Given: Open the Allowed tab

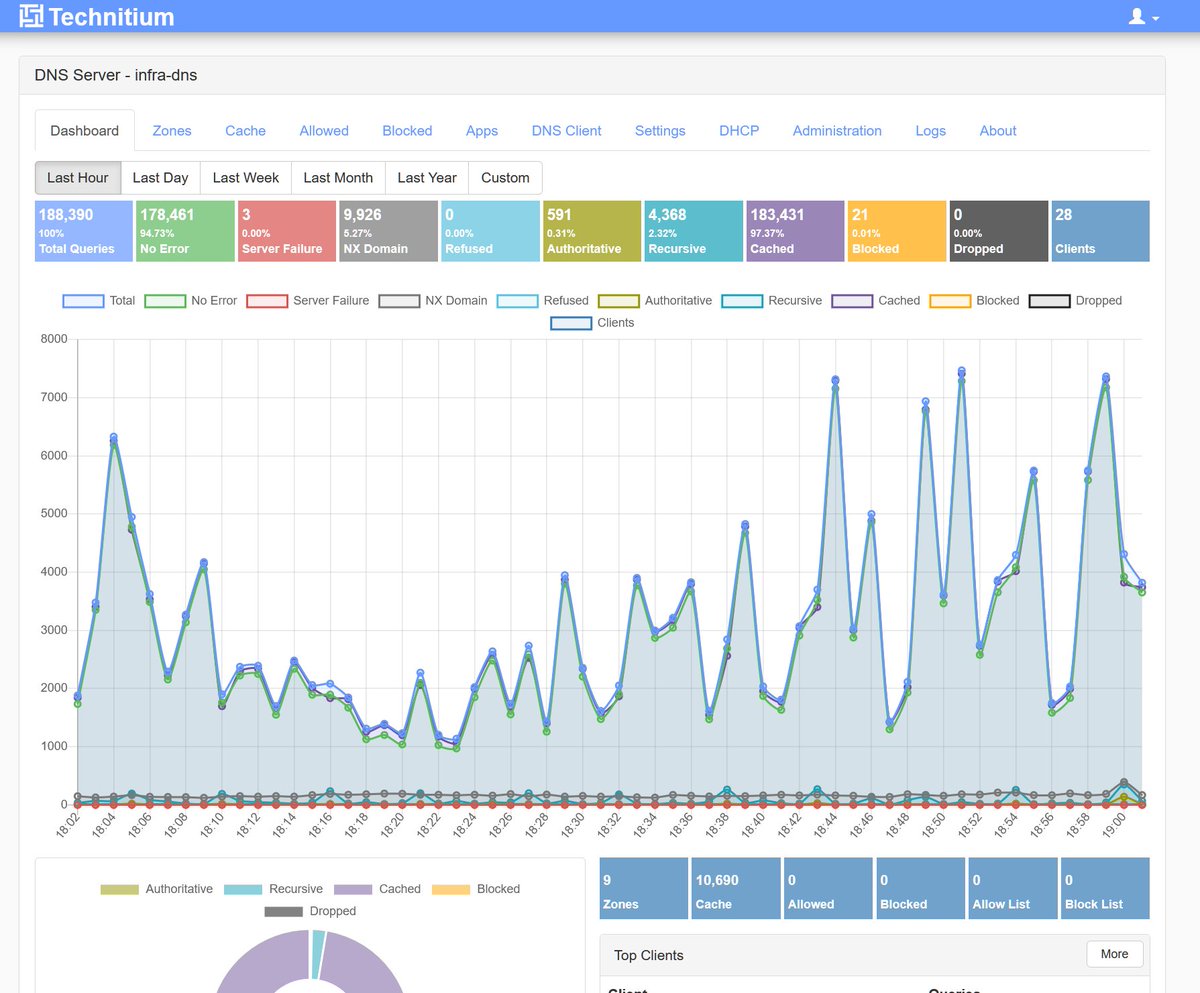Looking at the screenshot, I should [324, 131].
